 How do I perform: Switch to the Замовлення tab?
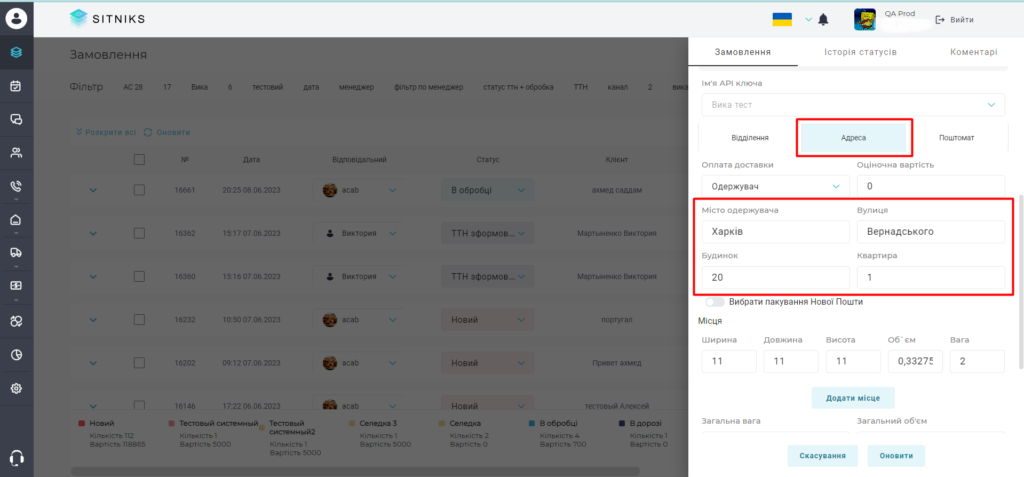[743, 52]
